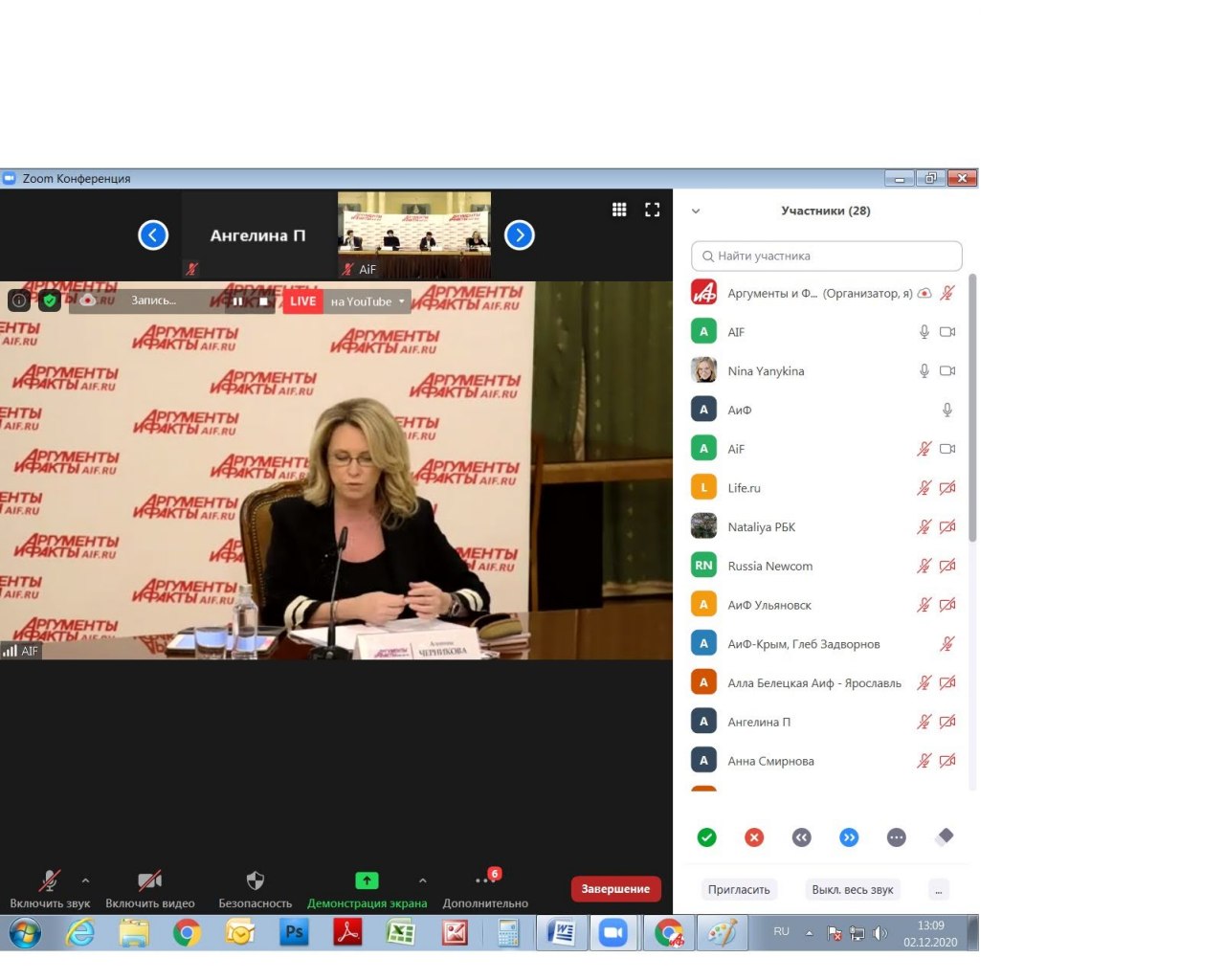Click the Выкл. весь звук button
Image resolution: width=1225 pixels, height=980 pixels.
click(853, 890)
